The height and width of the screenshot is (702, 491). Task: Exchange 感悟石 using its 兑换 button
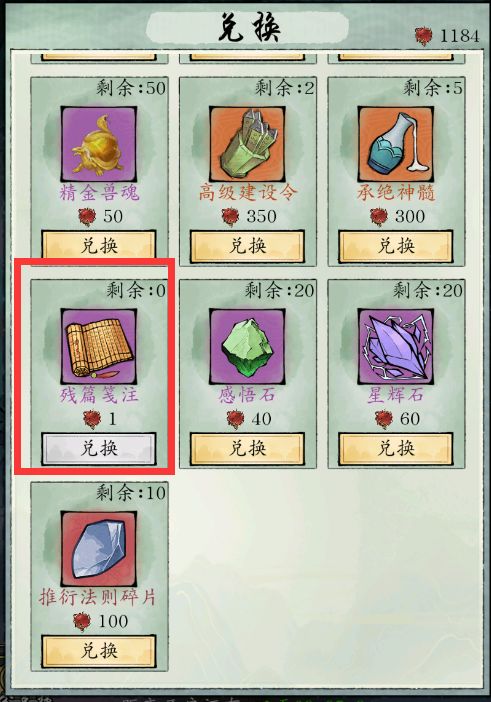point(248,449)
